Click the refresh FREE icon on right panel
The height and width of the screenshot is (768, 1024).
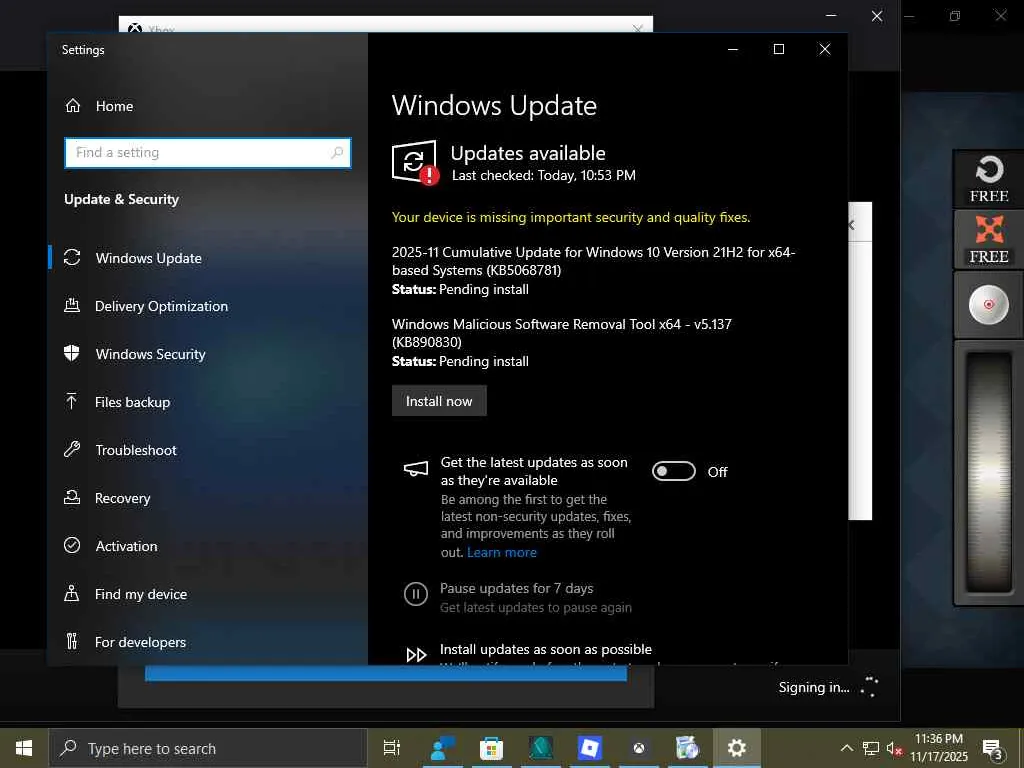[x=989, y=179]
